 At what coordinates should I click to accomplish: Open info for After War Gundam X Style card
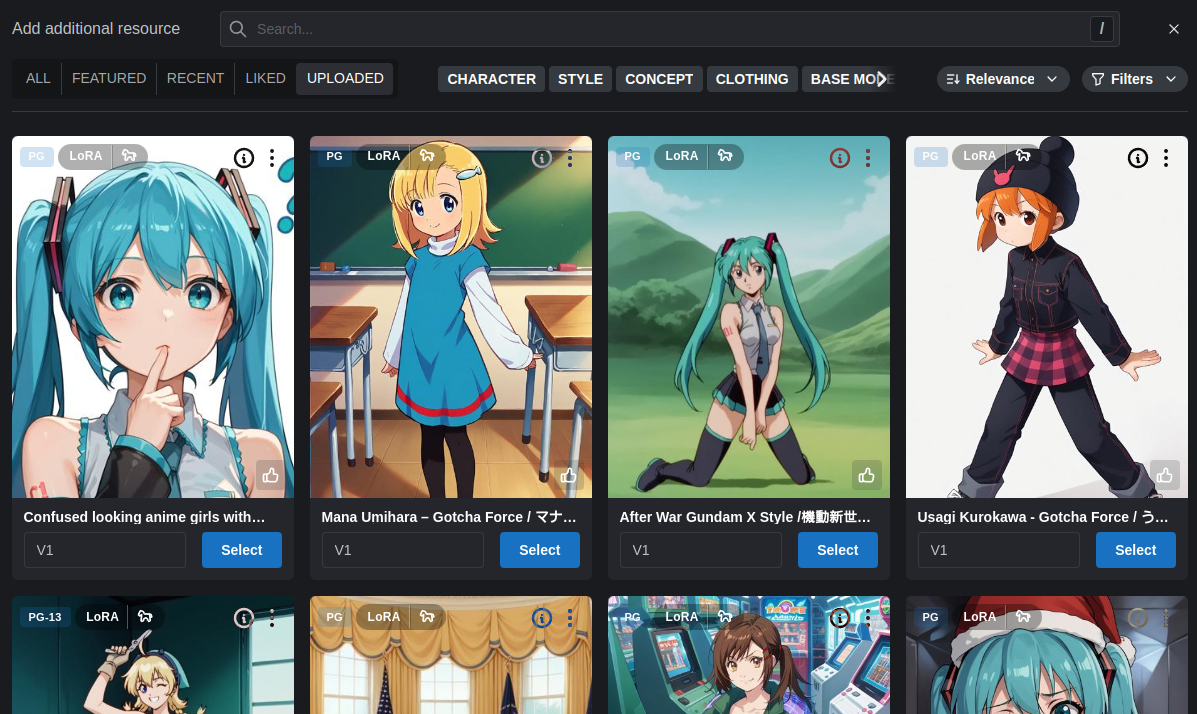coord(840,158)
